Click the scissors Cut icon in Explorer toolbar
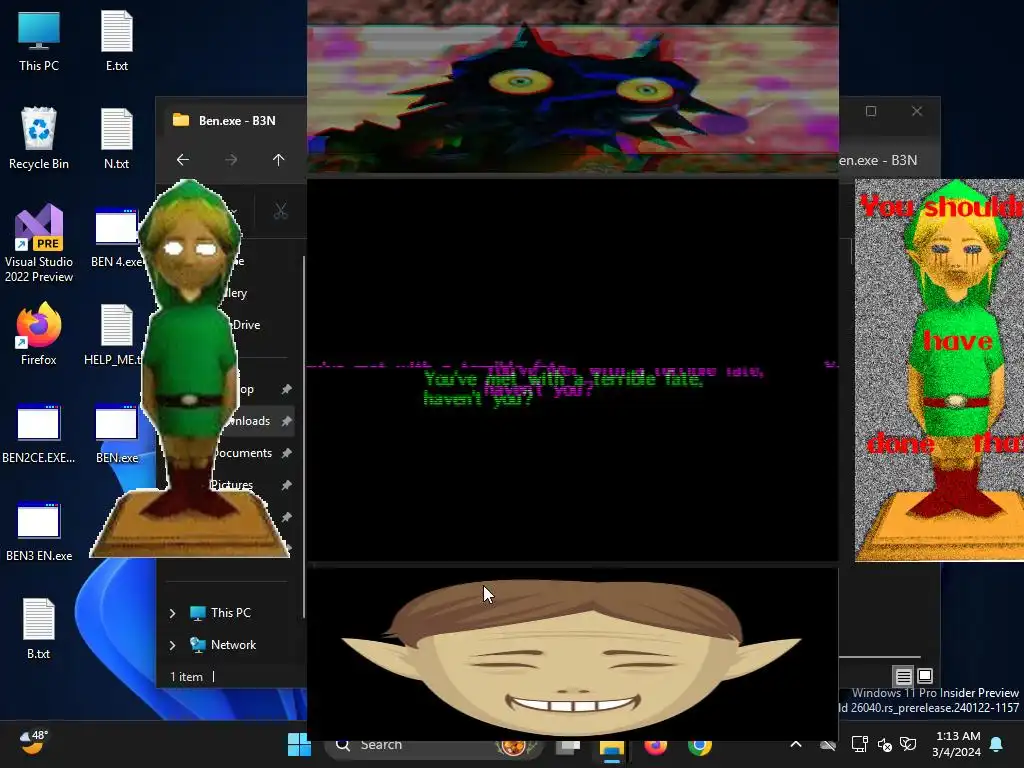Viewport: 1024px width, 768px height. pyautogui.click(x=280, y=211)
